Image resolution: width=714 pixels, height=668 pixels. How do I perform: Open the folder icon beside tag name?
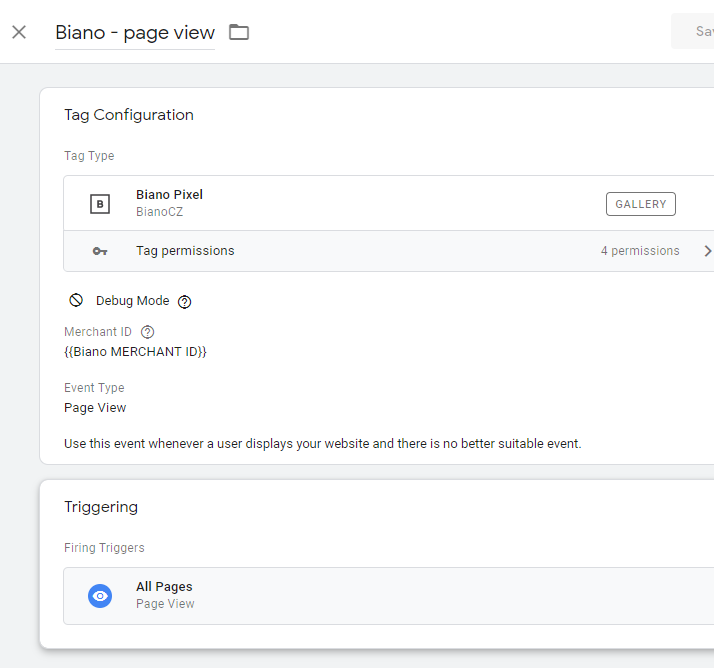pyautogui.click(x=239, y=32)
